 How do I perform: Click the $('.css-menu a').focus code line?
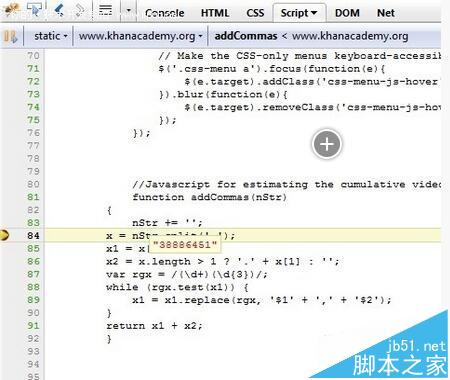tap(272, 69)
